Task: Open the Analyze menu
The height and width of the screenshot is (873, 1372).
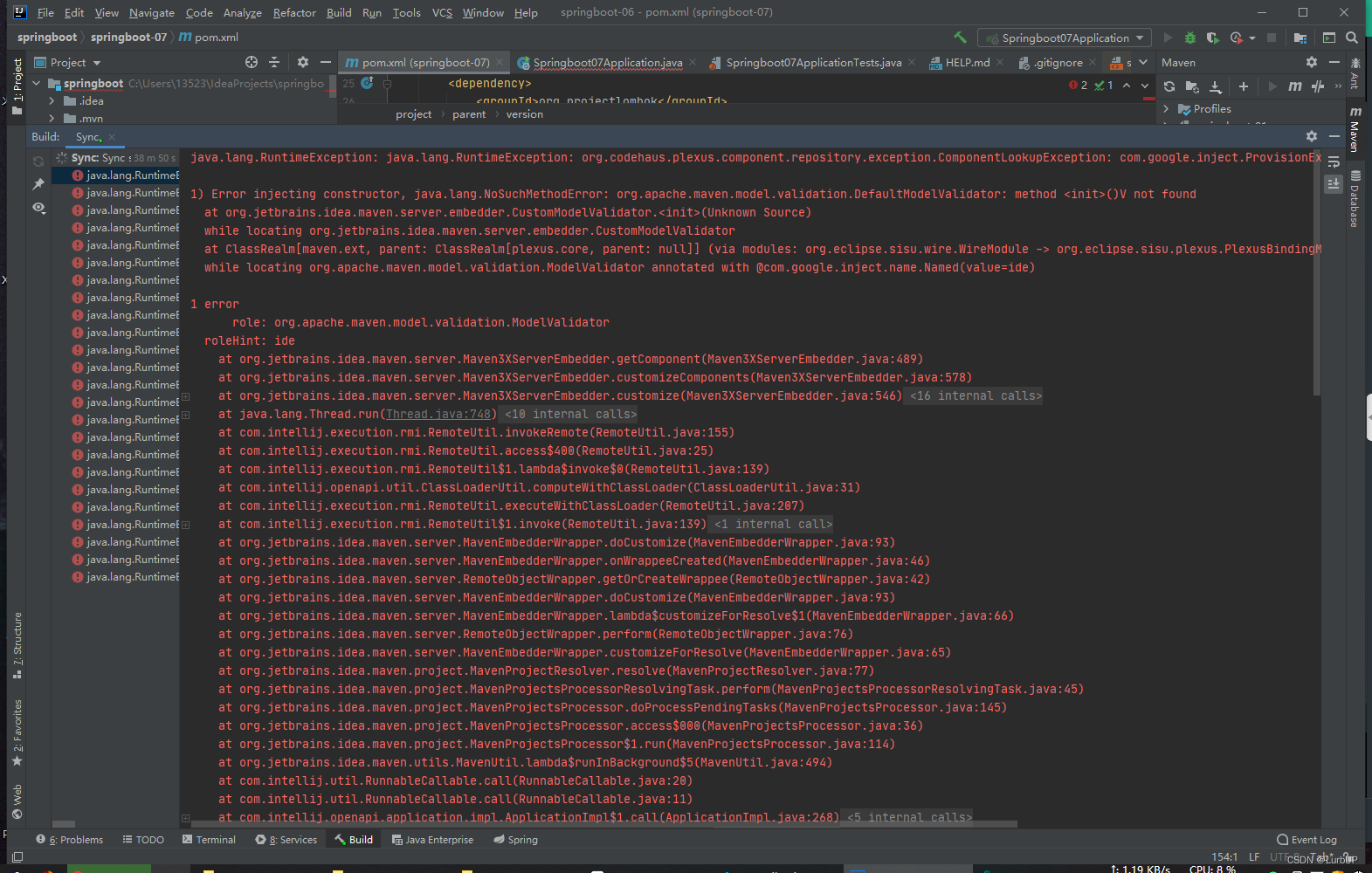Action: [242, 12]
